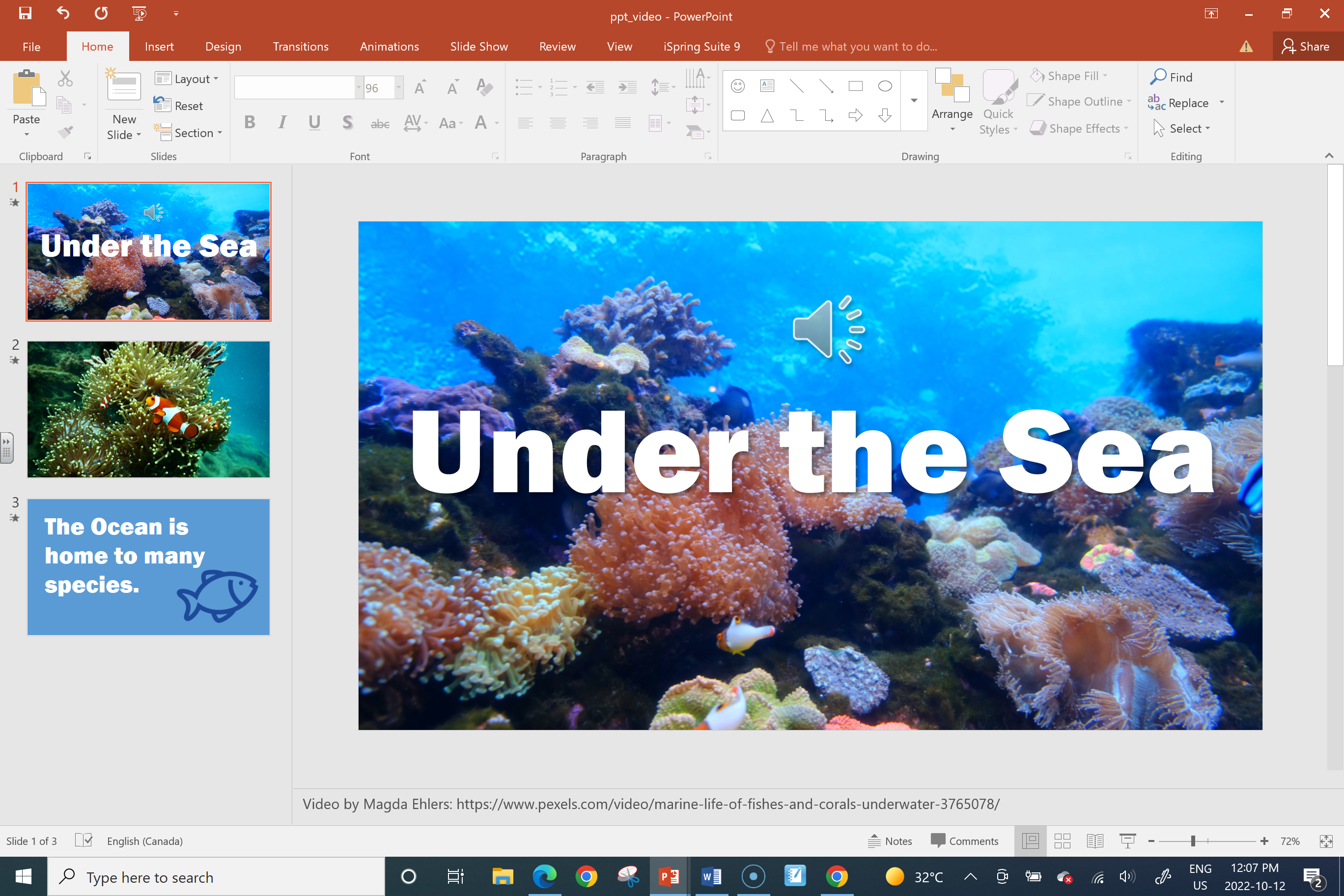Open the File tab
The height and width of the screenshot is (896, 1344).
[x=31, y=46]
